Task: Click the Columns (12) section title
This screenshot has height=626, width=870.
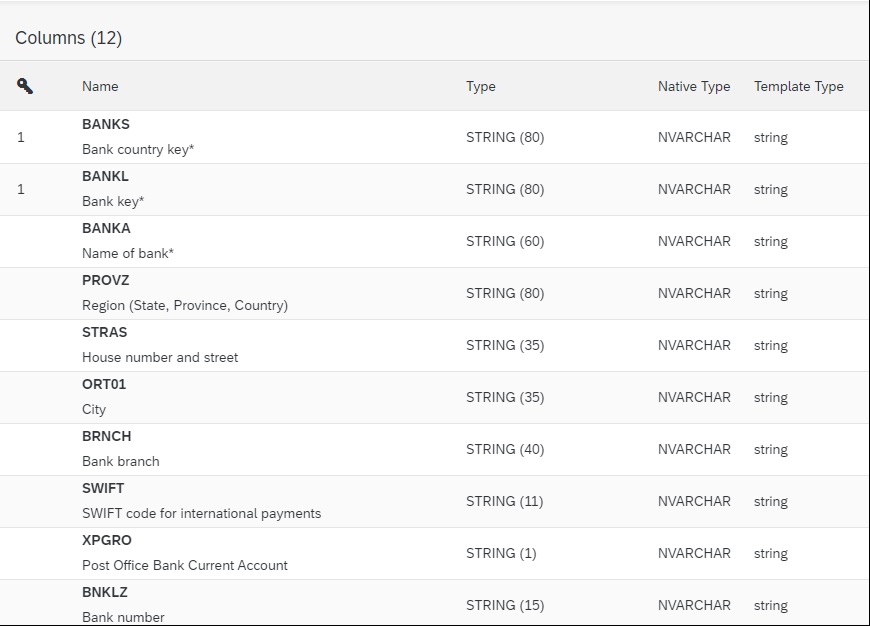Action: (x=68, y=38)
